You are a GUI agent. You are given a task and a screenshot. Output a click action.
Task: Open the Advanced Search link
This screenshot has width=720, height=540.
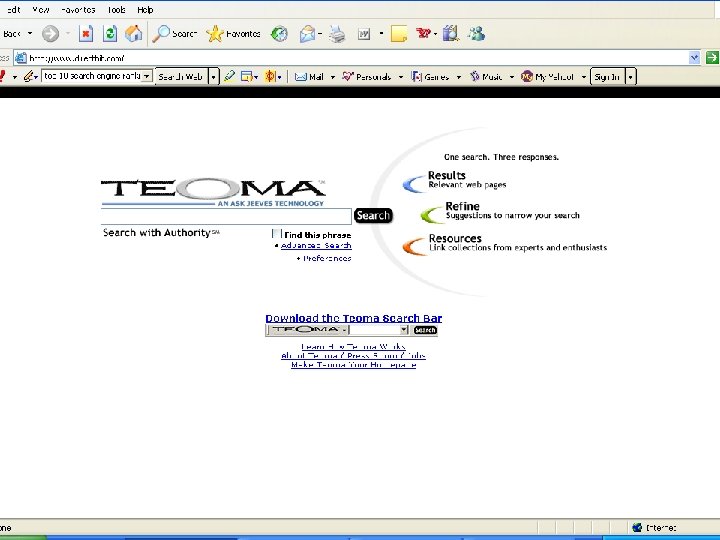point(316,246)
